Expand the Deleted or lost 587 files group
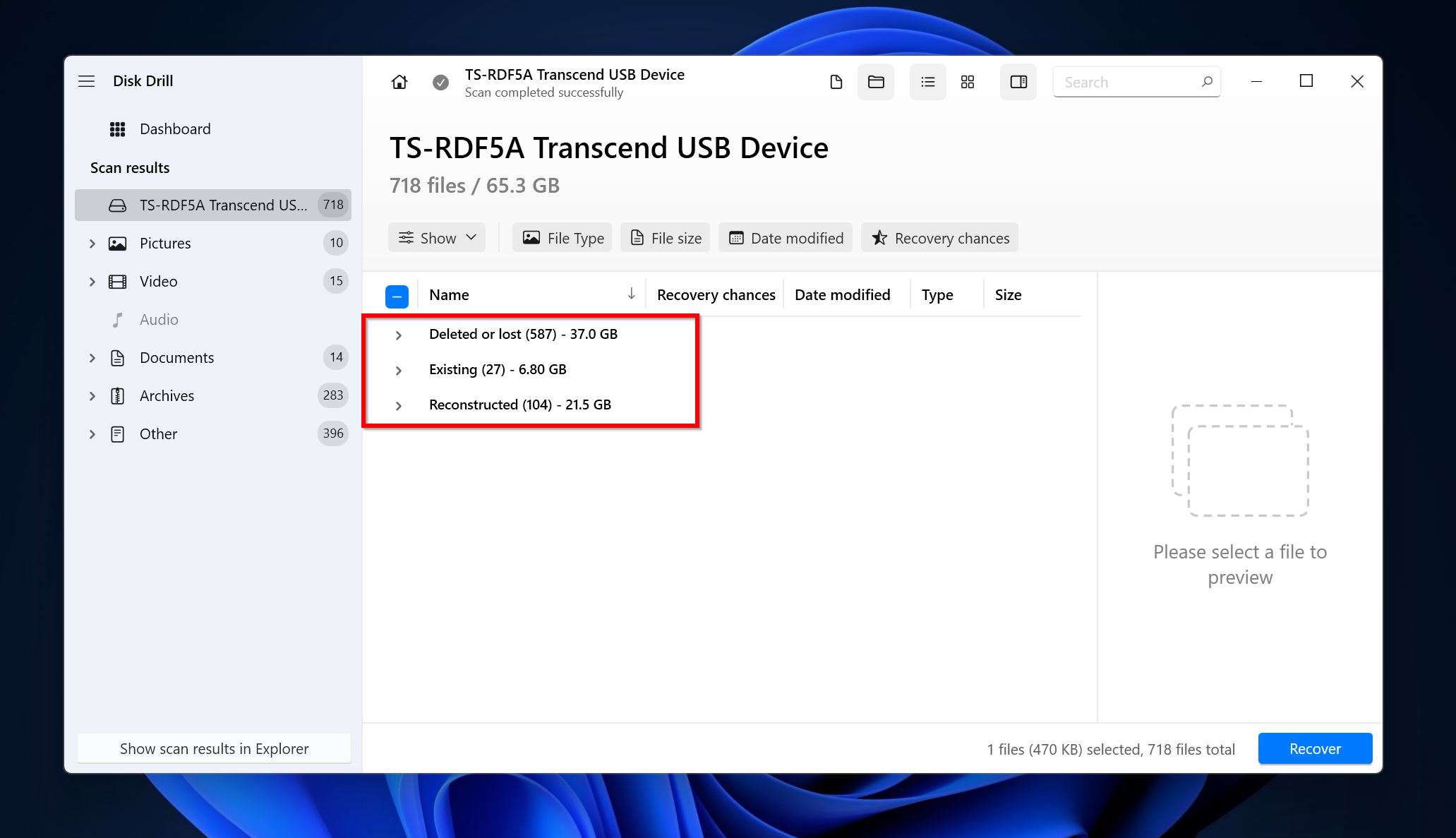The height and width of the screenshot is (838, 1456). (x=398, y=334)
